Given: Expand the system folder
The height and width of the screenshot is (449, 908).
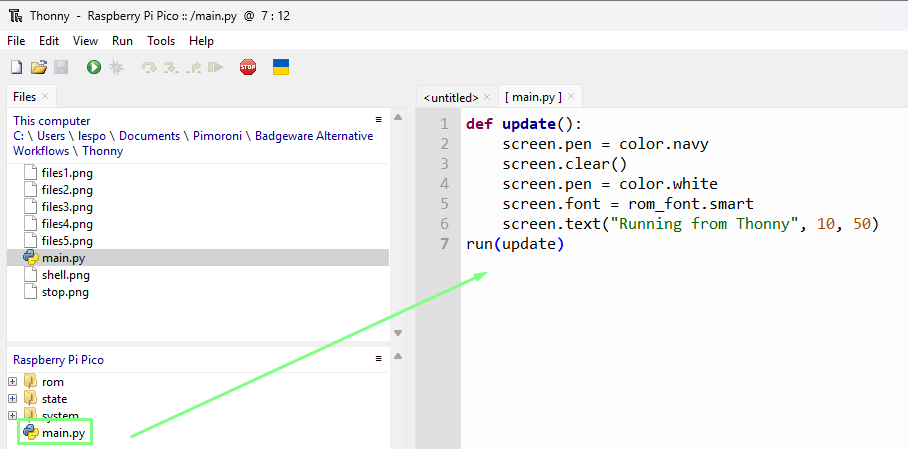Looking at the screenshot, I should [x=13, y=415].
